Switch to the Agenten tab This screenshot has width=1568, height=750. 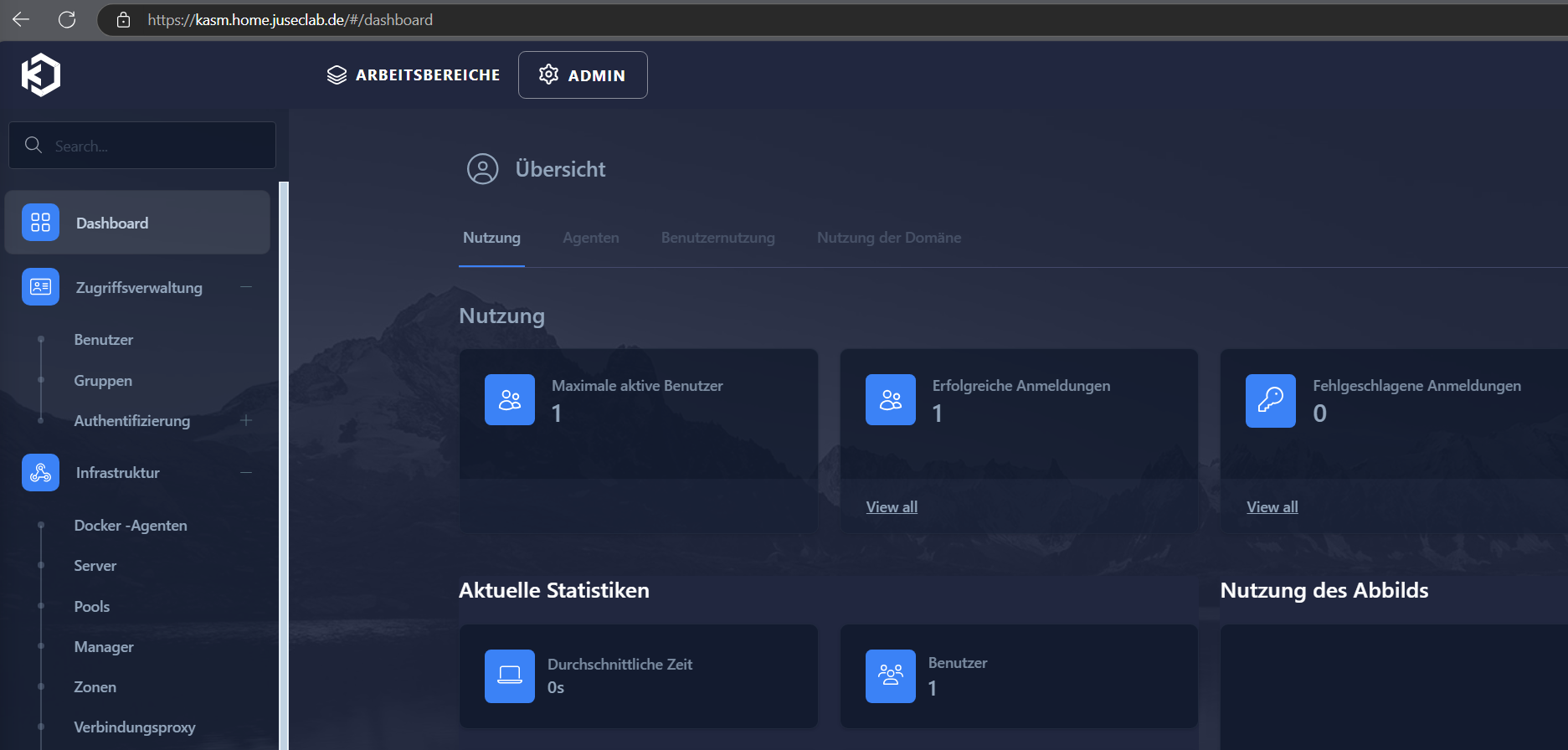pyautogui.click(x=591, y=238)
